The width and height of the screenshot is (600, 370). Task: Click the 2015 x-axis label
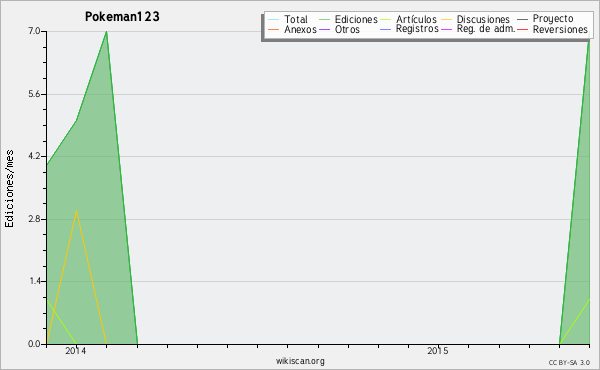coord(438,350)
